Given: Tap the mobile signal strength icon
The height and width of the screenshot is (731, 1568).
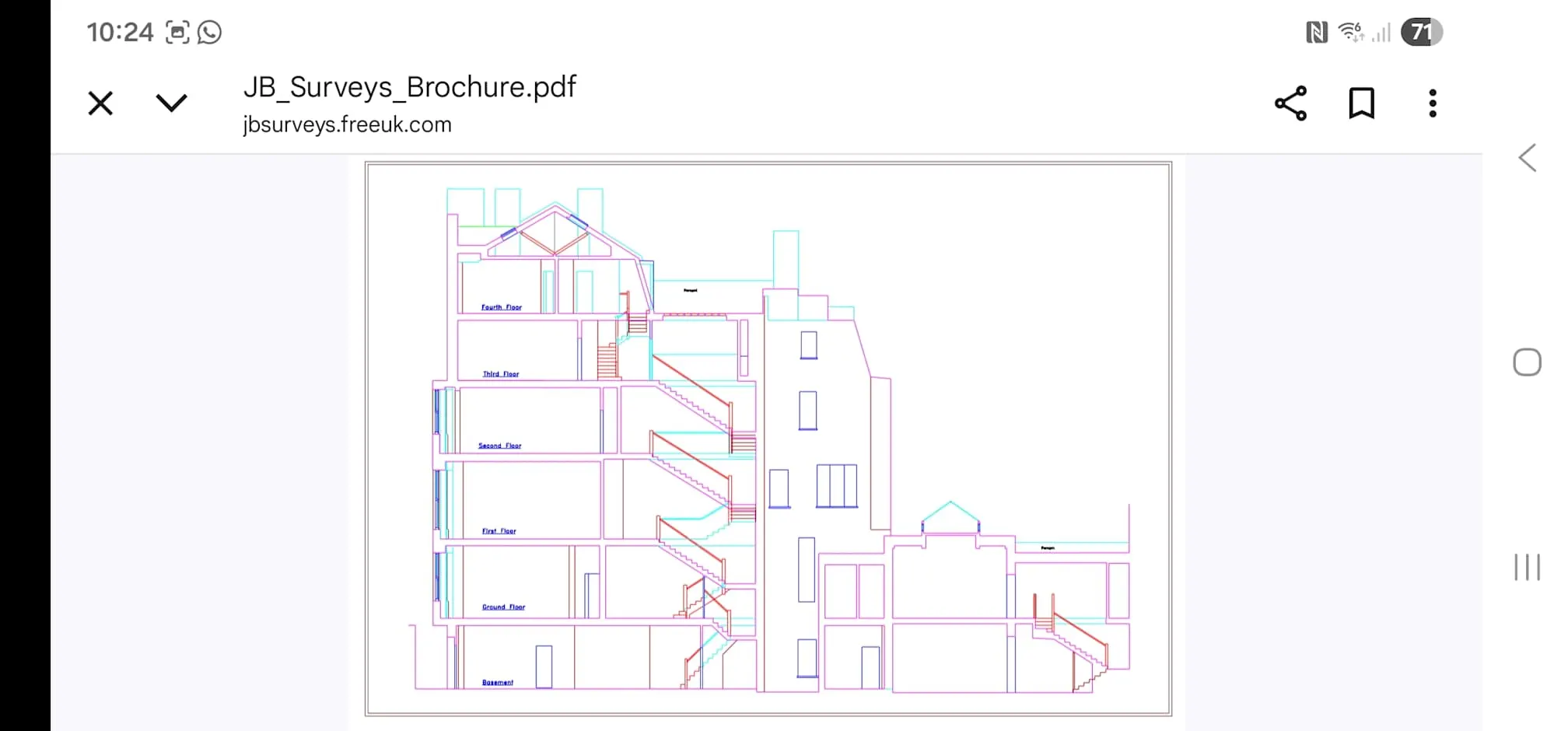Looking at the screenshot, I should point(1381,33).
